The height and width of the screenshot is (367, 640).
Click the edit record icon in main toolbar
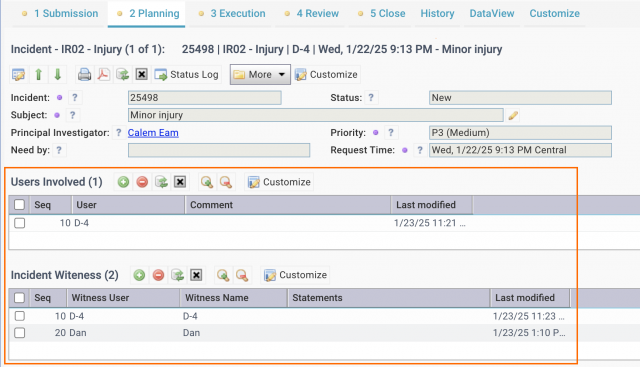pos(18,75)
